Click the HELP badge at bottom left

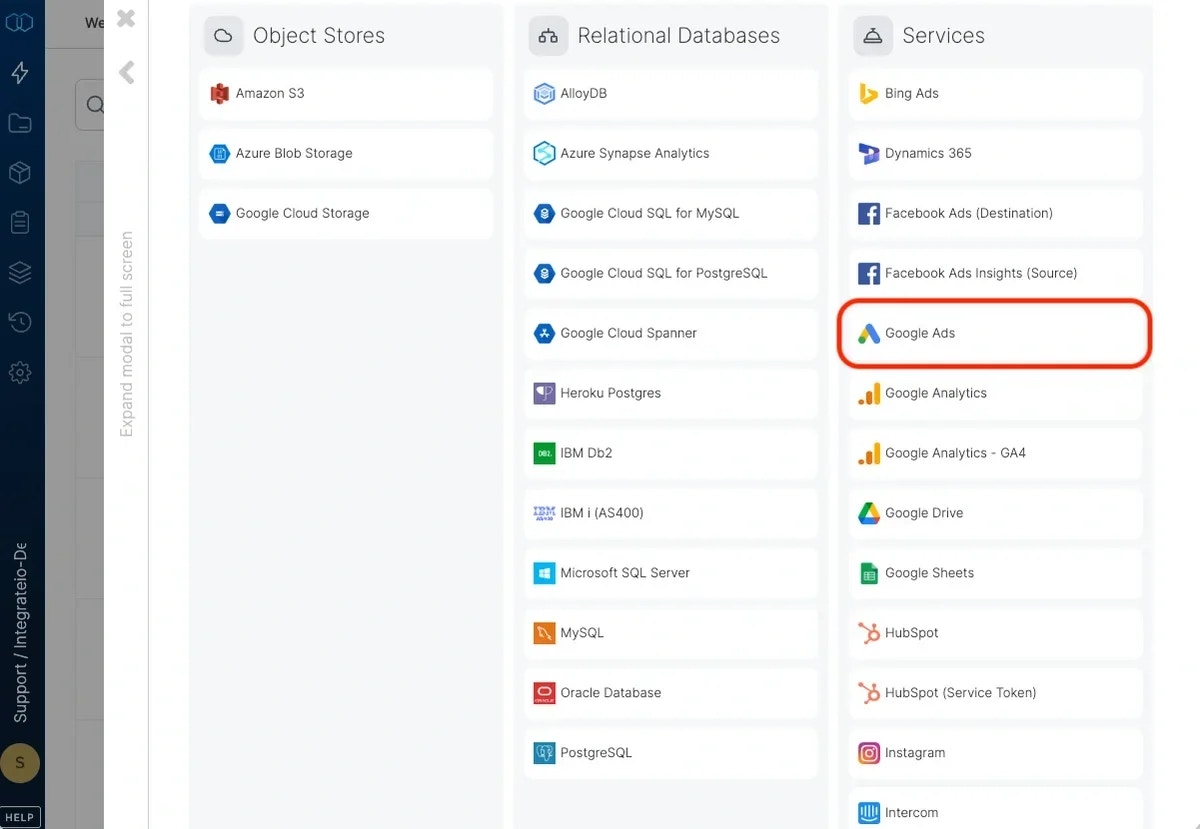[x=20, y=816]
